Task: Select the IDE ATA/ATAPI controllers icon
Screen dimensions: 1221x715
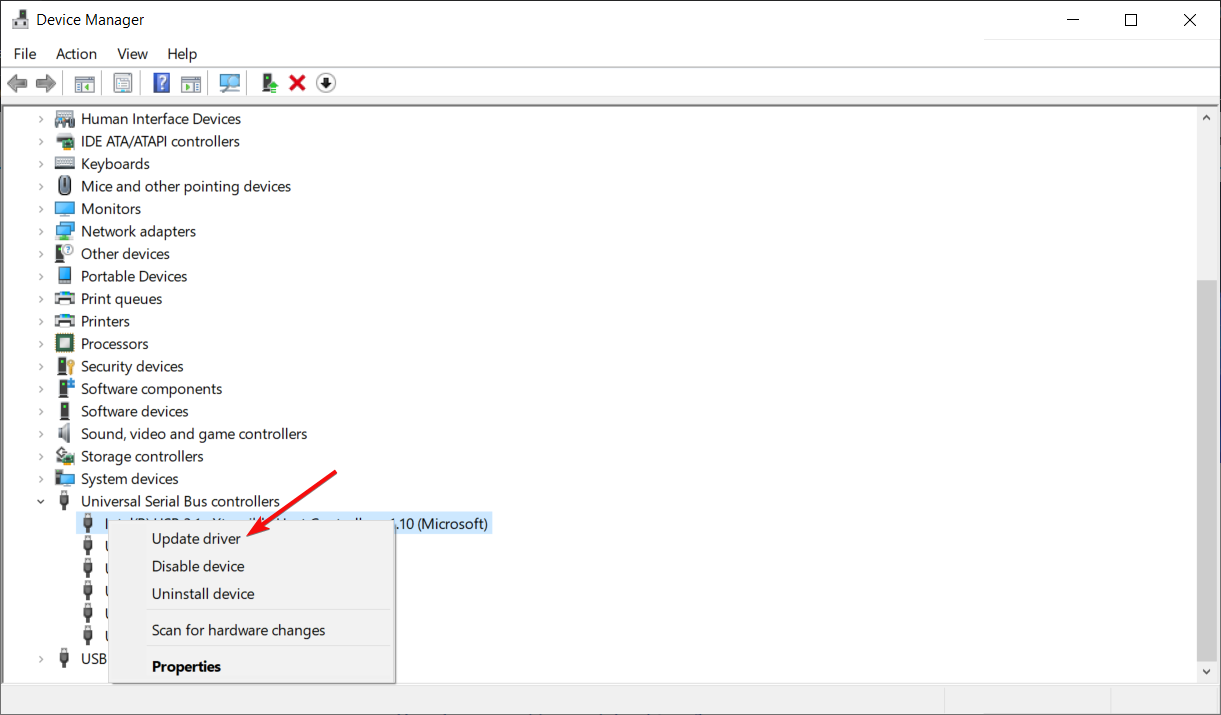Action: (x=65, y=141)
